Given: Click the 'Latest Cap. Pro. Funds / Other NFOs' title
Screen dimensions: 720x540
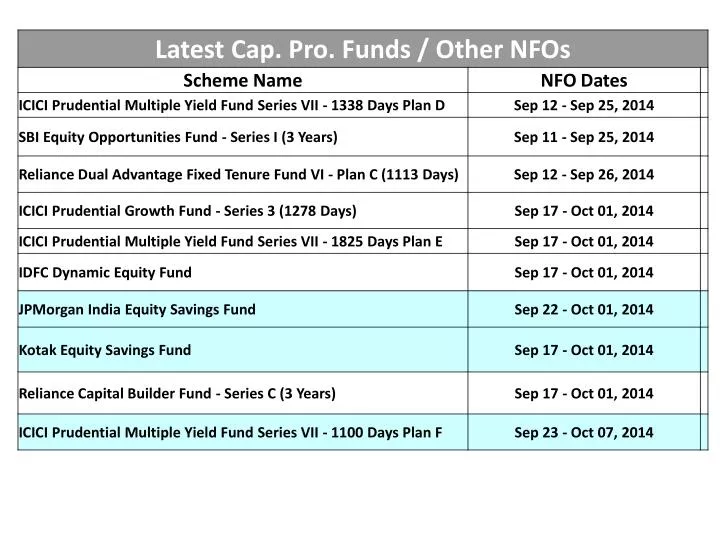Looking at the screenshot, I should [362, 48].
